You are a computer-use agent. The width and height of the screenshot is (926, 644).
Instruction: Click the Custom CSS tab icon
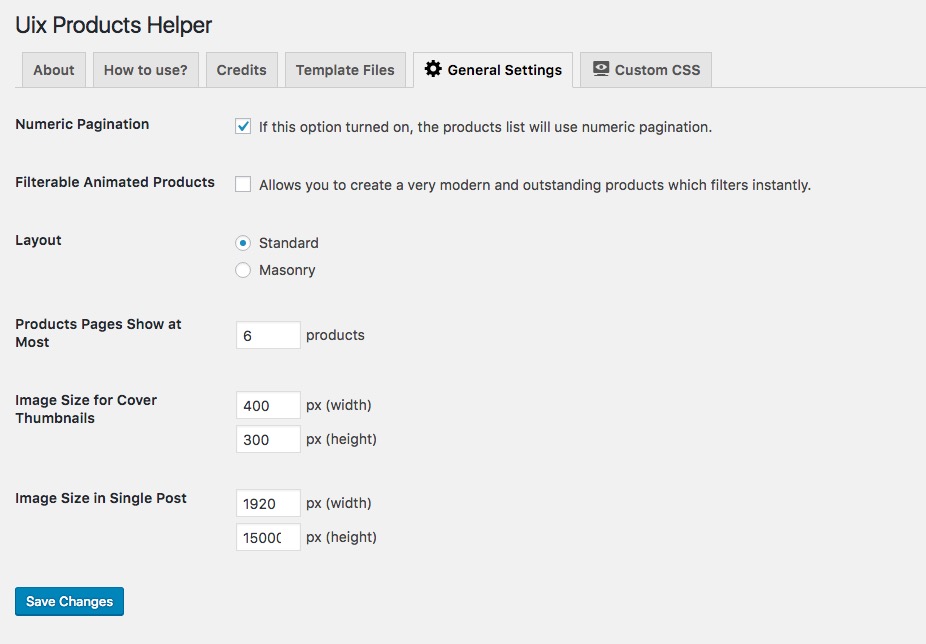601,69
